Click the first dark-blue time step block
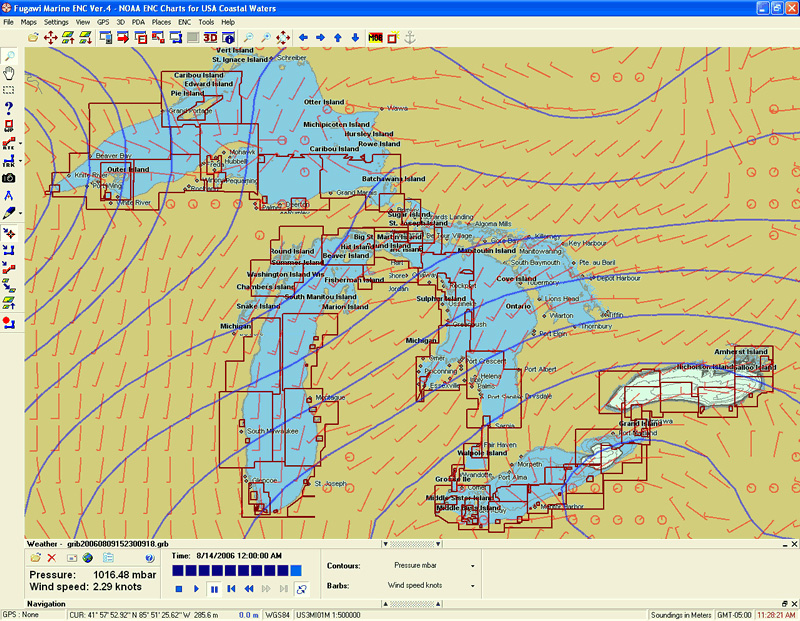 [x=178, y=570]
